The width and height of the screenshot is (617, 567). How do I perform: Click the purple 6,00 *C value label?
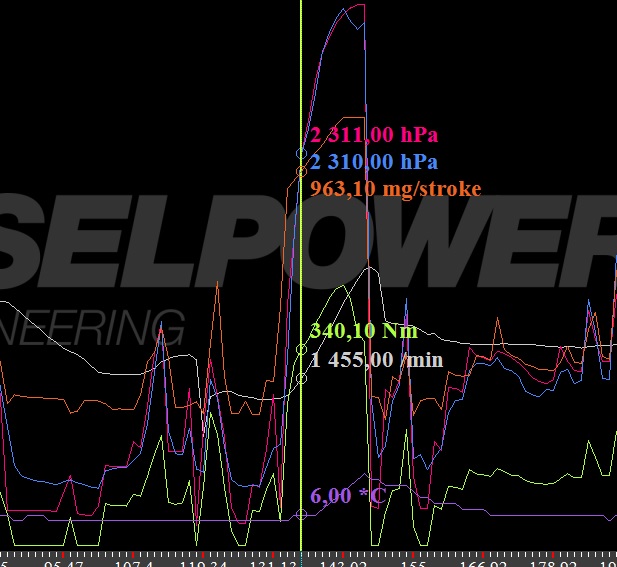(x=348, y=495)
